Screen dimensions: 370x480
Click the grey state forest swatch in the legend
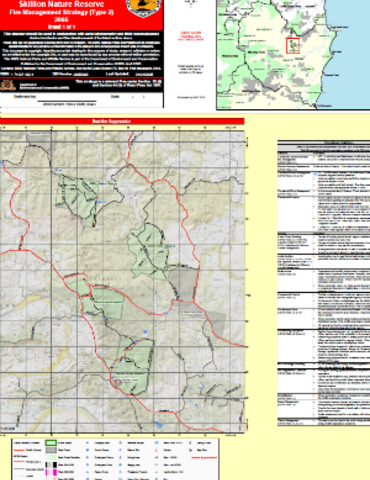51,450
